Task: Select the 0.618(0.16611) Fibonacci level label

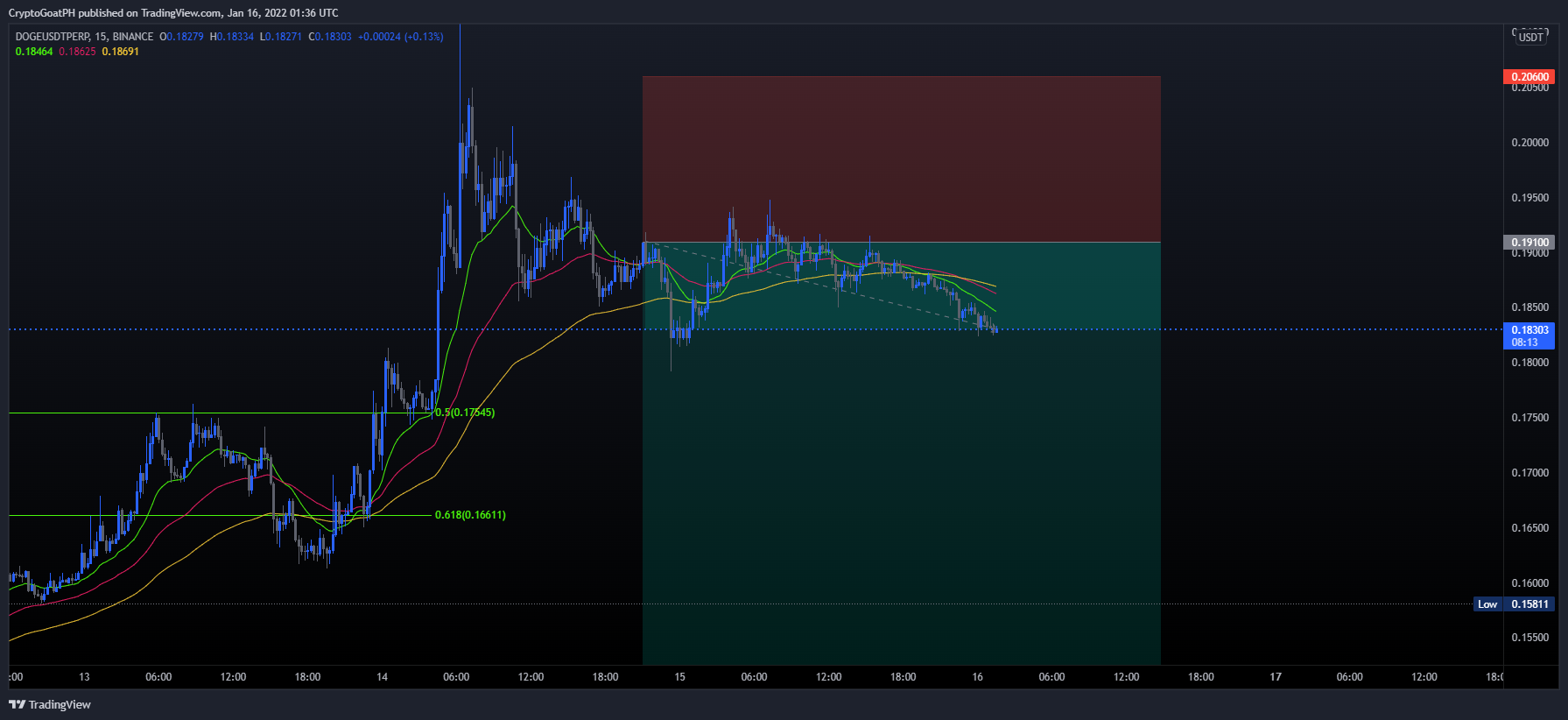Action: (x=470, y=515)
